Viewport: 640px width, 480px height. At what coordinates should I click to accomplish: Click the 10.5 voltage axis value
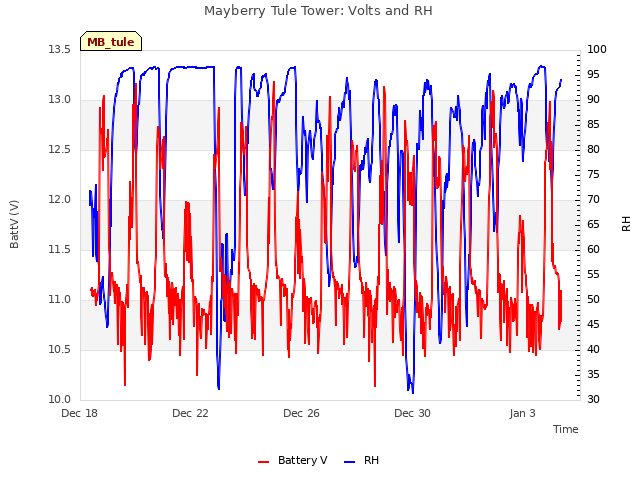tap(60, 349)
